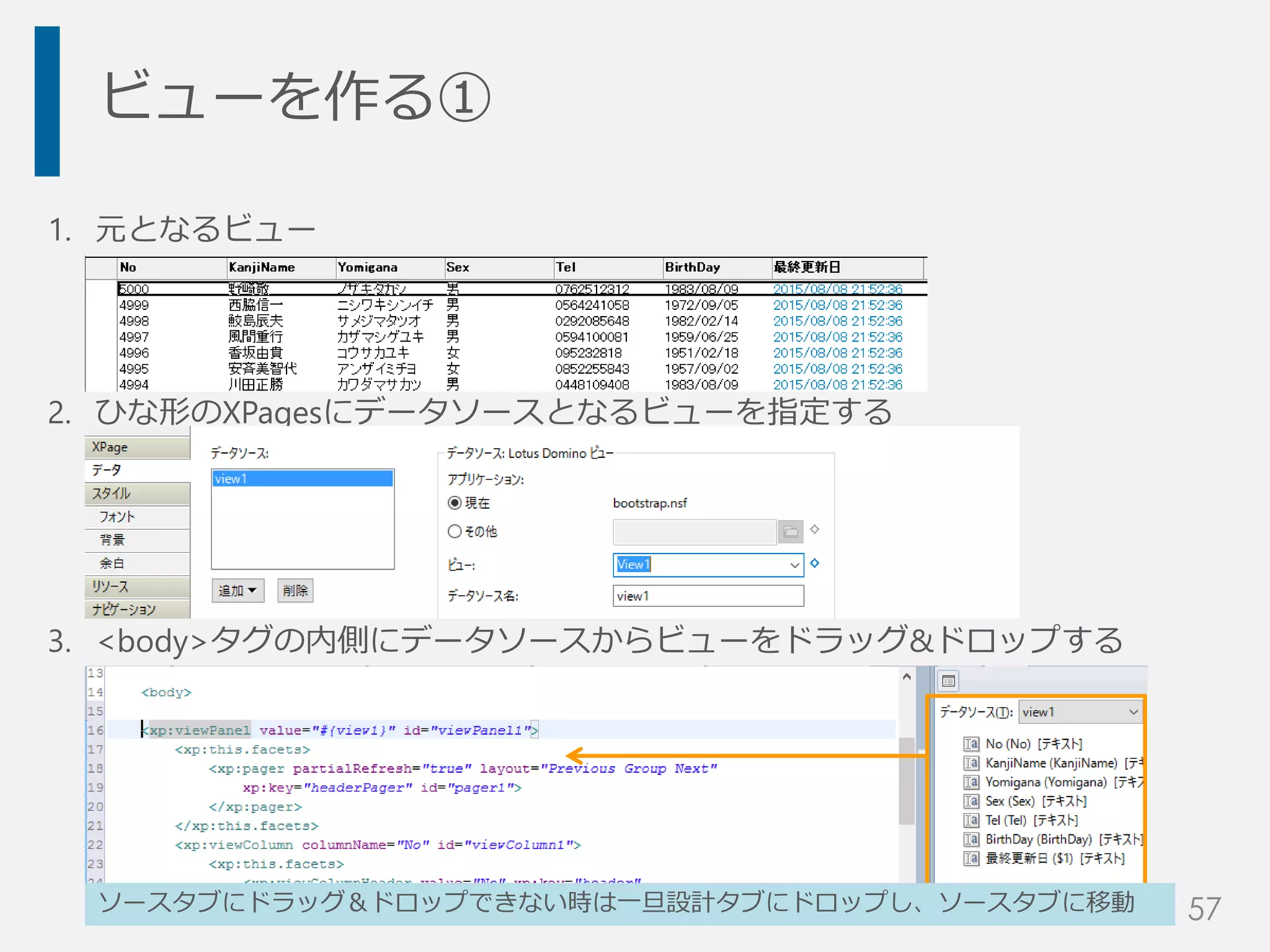Click the name 香坂由貴 in the view

click(x=255, y=353)
